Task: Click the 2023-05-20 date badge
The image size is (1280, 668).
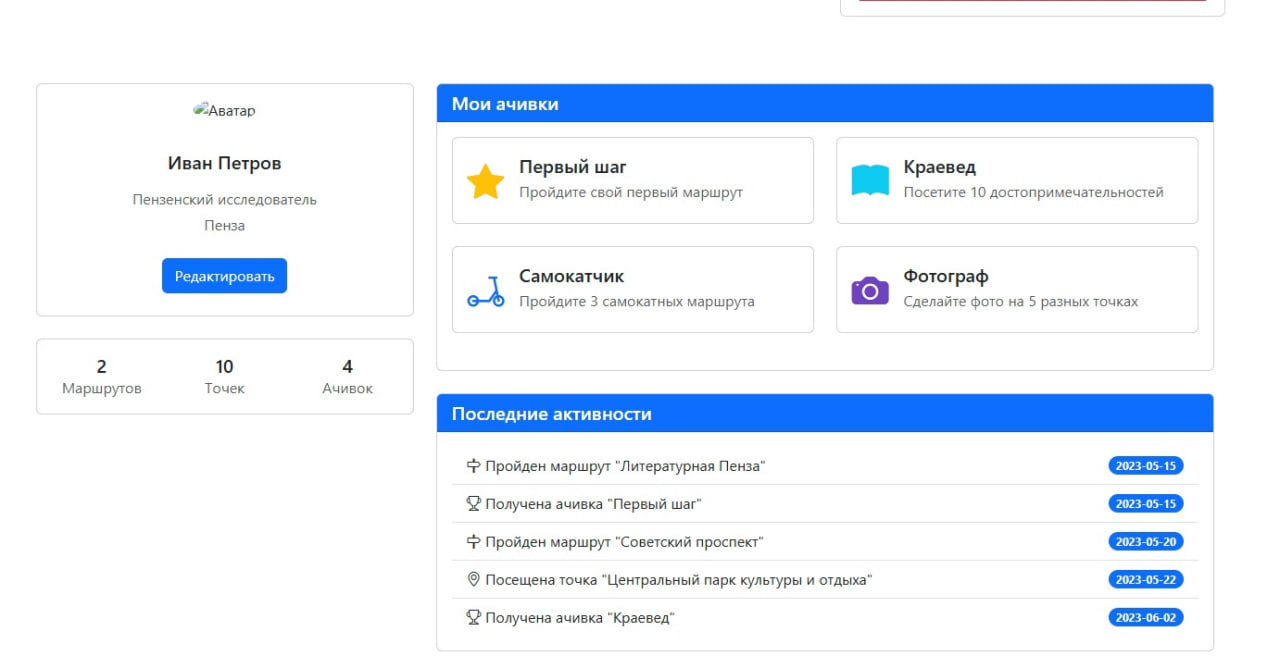Action: pos(1145,542)
